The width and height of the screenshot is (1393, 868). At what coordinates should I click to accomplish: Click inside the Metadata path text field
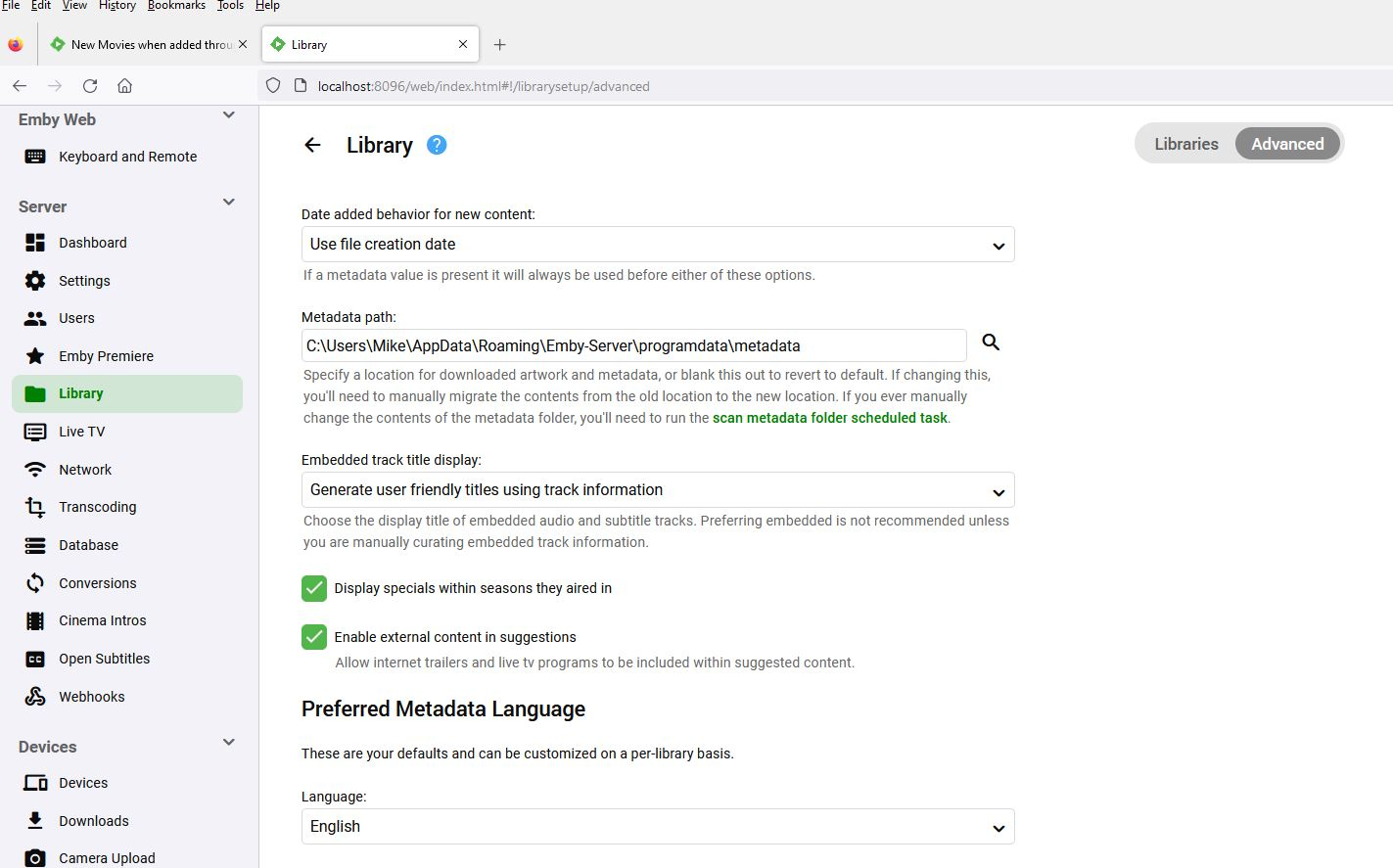pos(631,344)
